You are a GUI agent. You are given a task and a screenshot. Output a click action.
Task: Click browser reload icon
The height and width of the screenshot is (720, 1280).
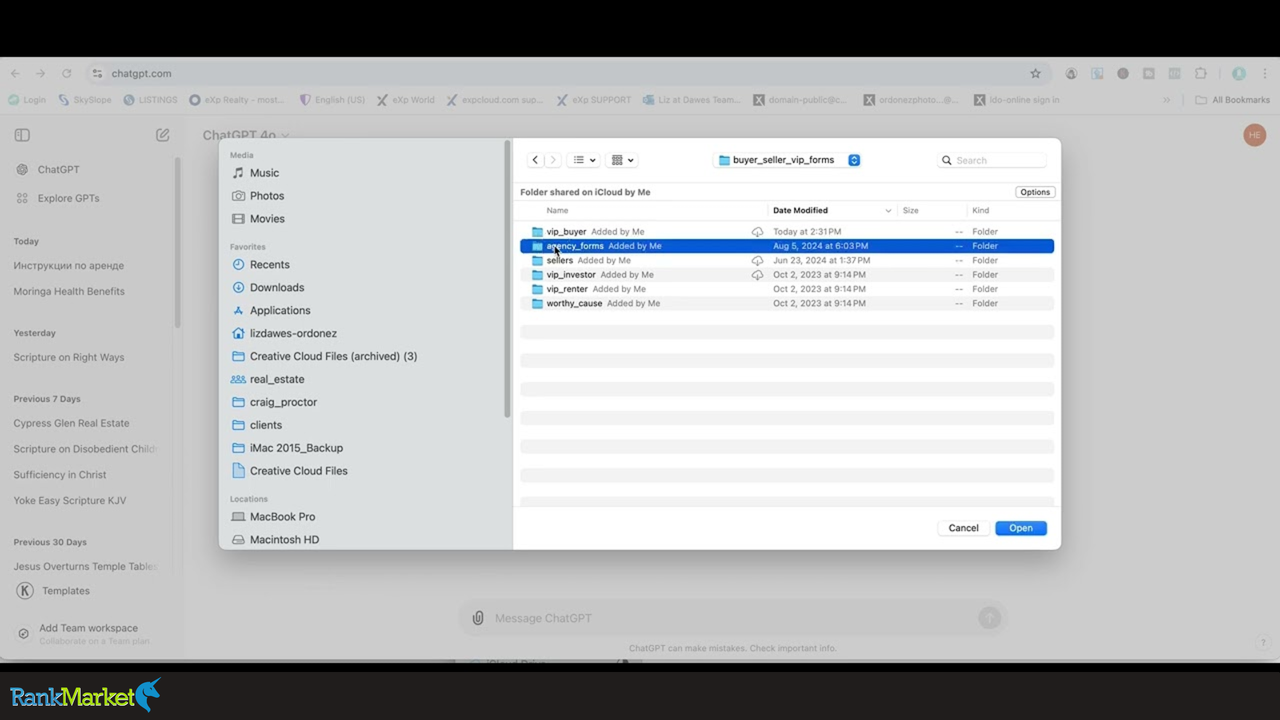coord(67,73)
